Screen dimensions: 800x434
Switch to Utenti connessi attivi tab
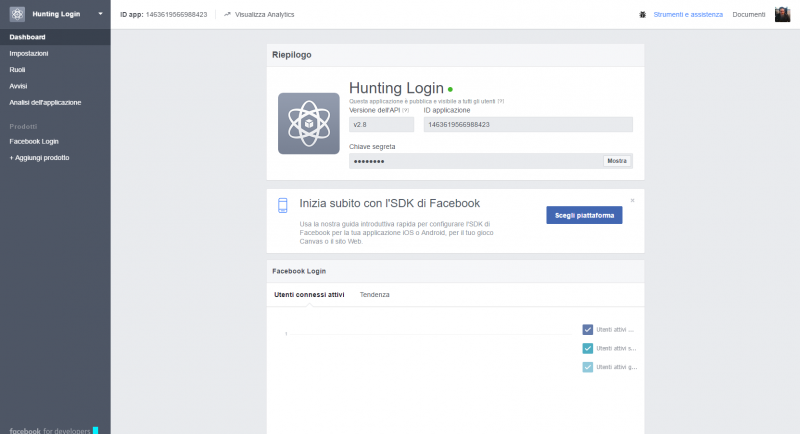coord(309,295)
